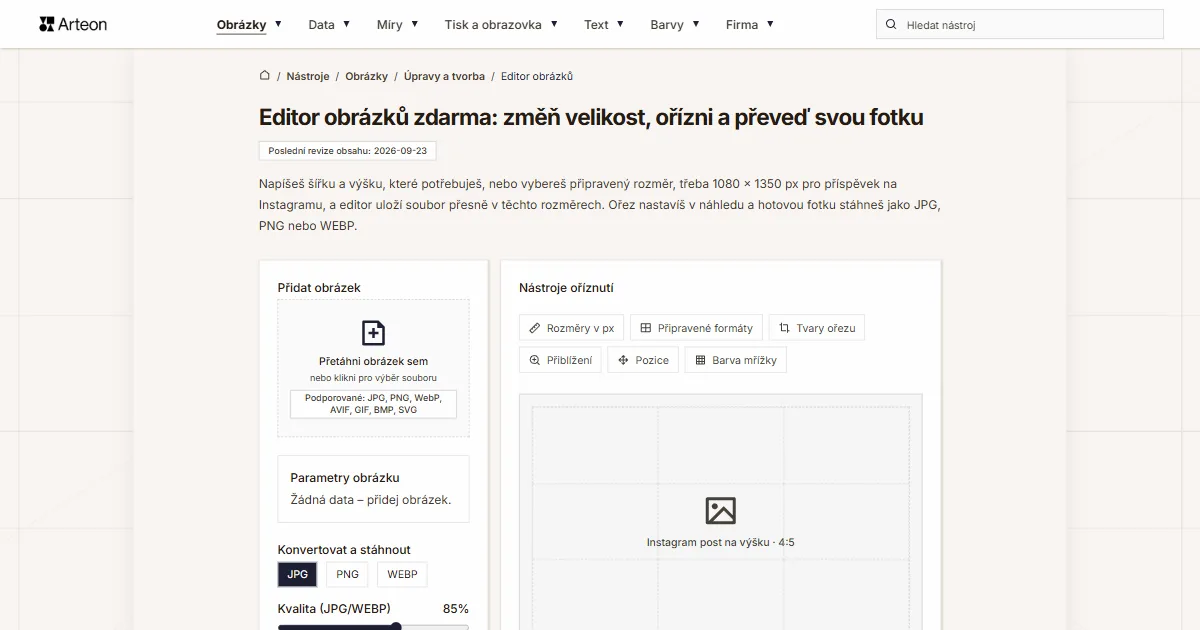Click the Žádná data – přidej obrázek text
The image size is (1200, 630).
click(371, 500)
